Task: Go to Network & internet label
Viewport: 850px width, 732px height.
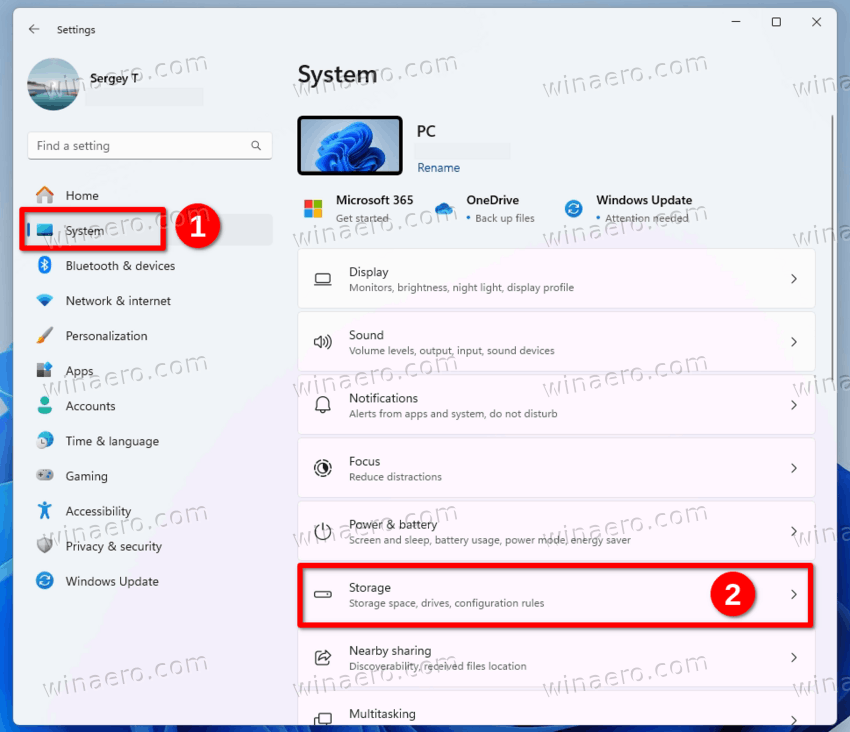Action: (118, 301)
